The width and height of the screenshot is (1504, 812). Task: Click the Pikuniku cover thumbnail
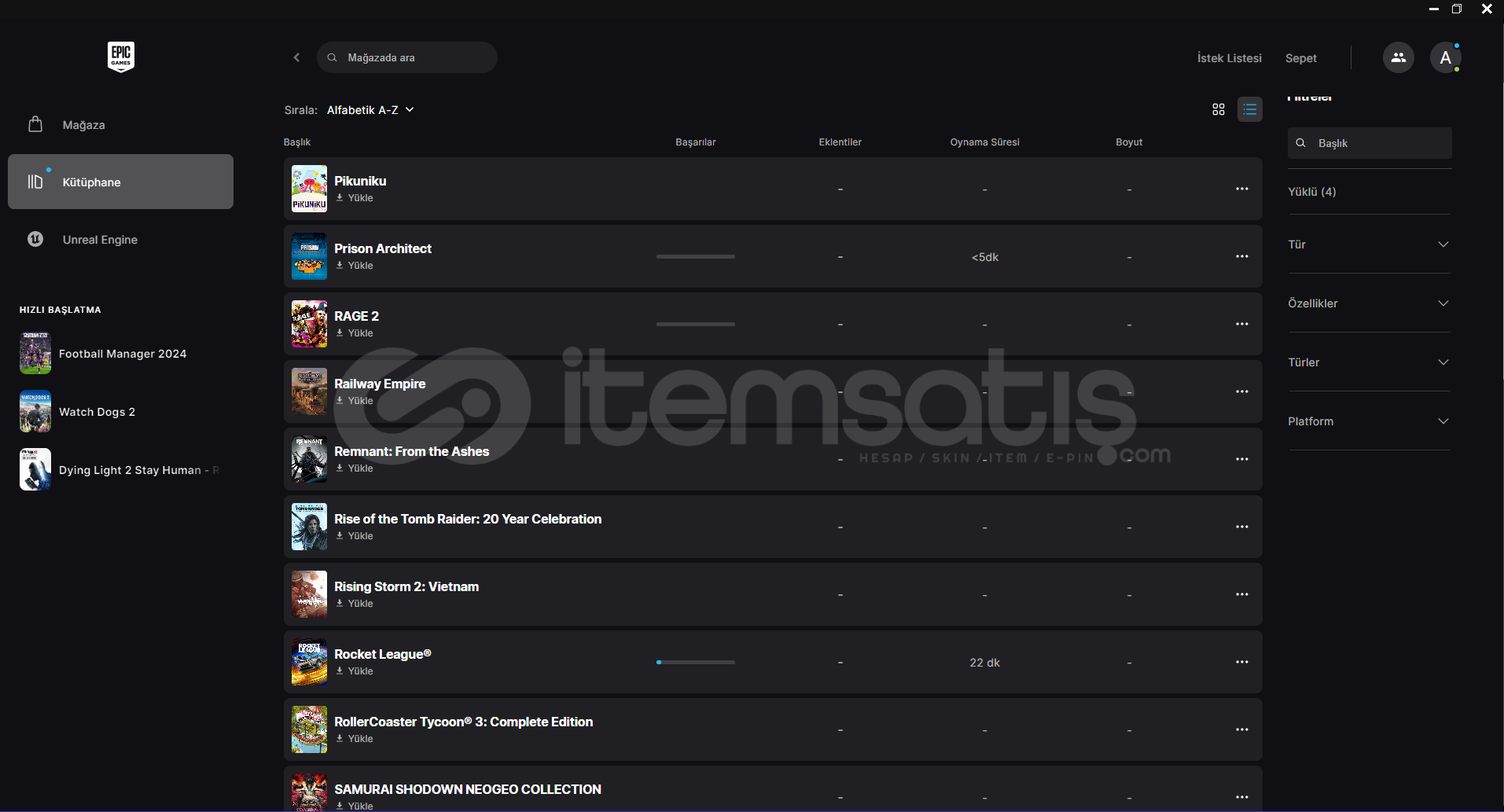click(x=309, y=189)
